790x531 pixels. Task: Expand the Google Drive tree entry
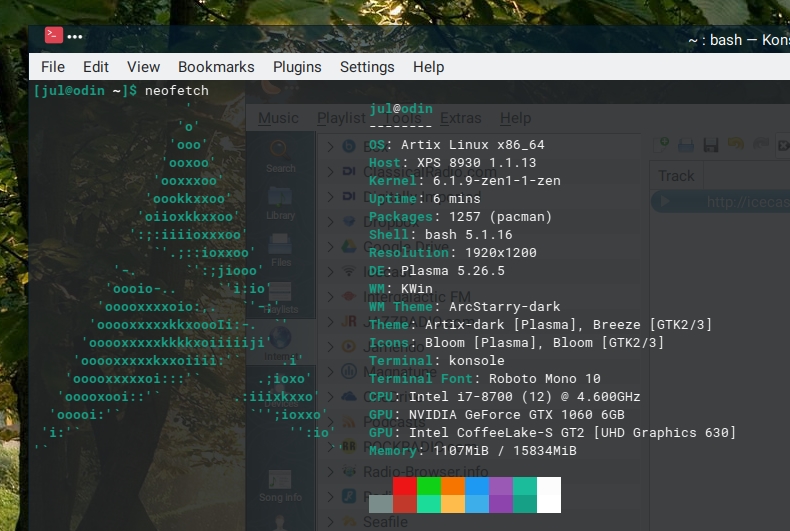(x=330, y=247)
